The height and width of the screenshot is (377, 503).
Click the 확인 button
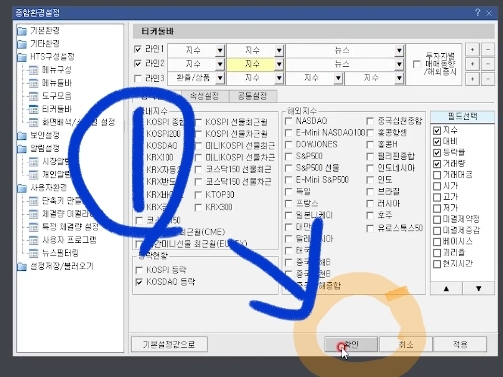click(351, 344)
